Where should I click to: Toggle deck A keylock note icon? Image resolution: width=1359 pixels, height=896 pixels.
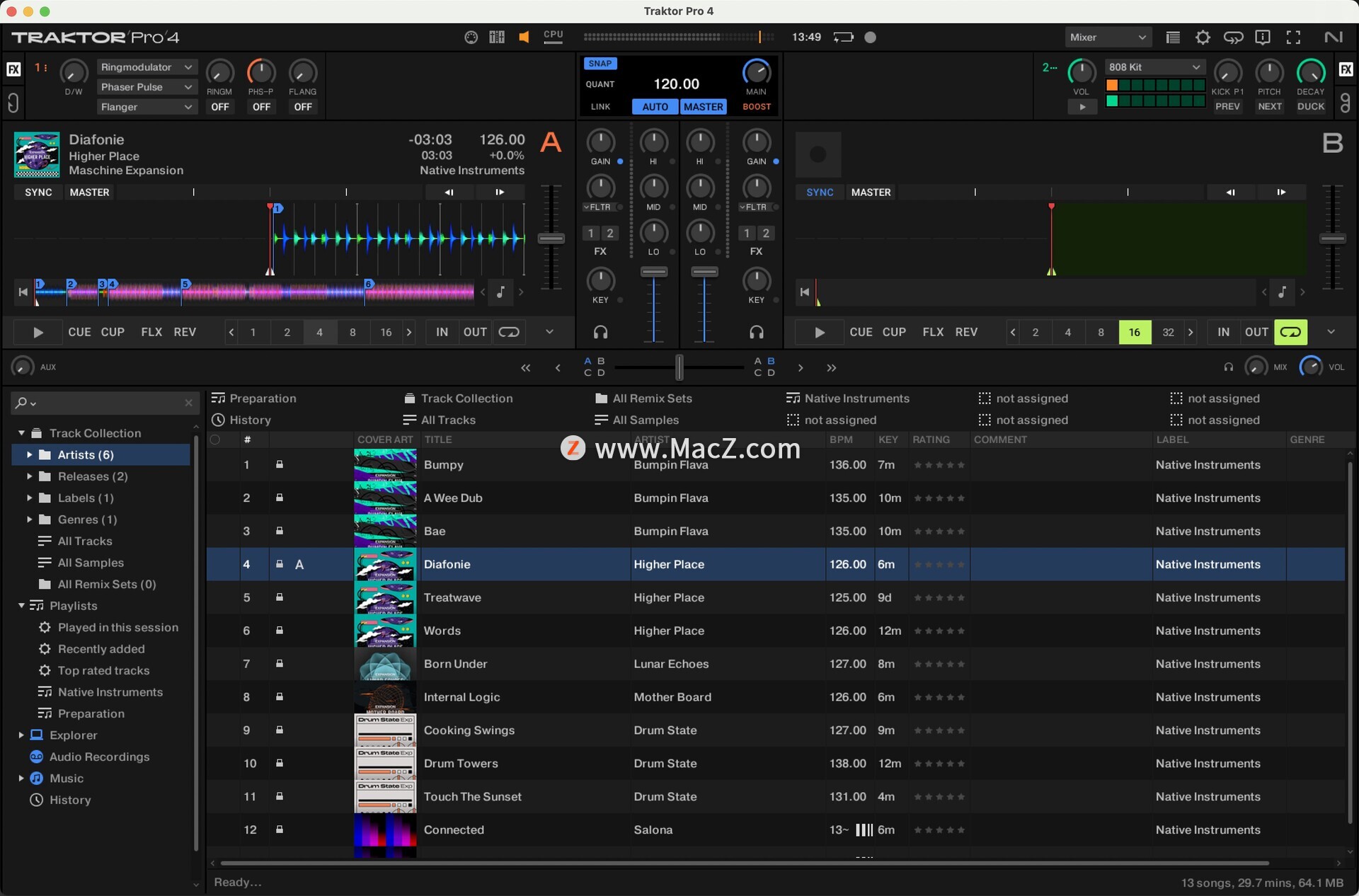[x=501, y=292]
